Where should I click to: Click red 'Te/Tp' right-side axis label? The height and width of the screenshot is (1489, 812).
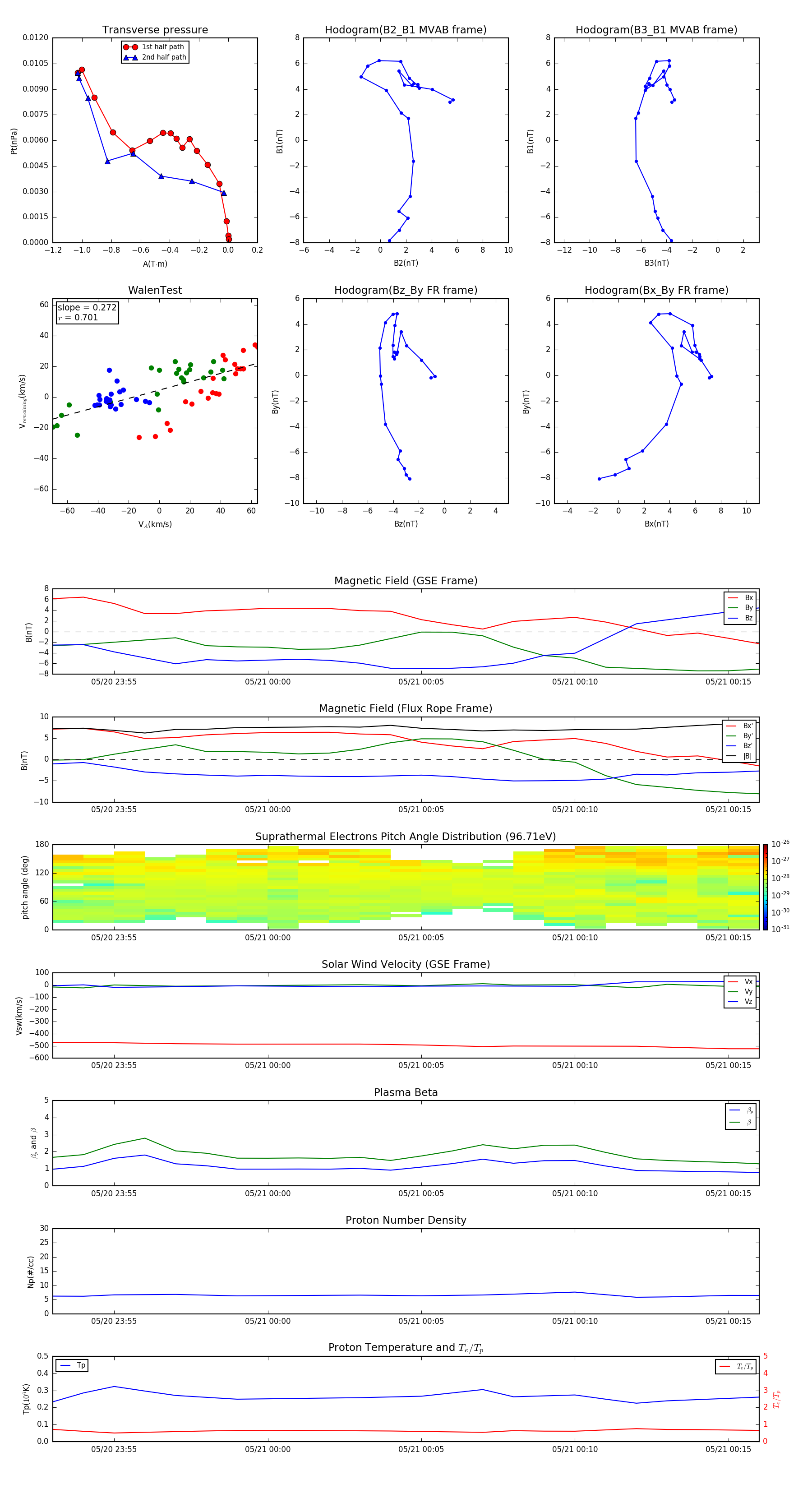[776, 1399]
